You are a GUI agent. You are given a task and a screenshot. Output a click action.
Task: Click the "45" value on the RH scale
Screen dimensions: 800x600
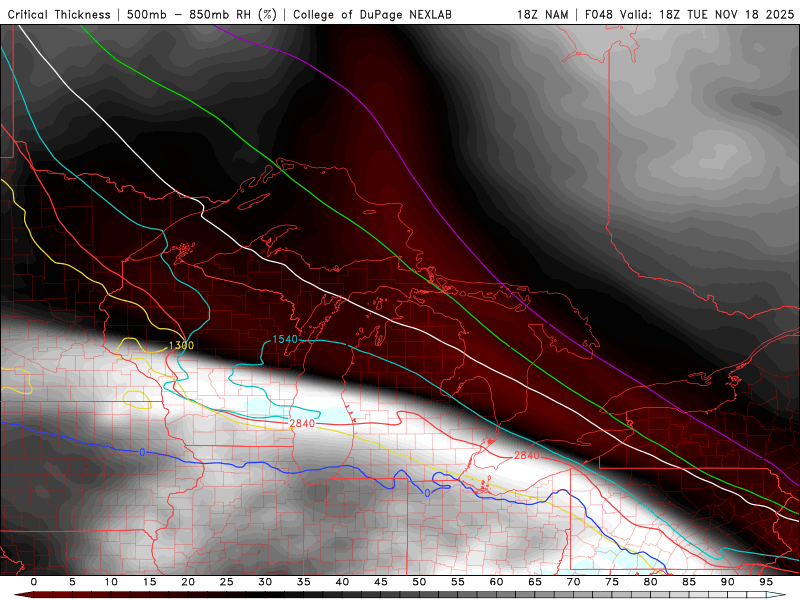coord(381,582)
